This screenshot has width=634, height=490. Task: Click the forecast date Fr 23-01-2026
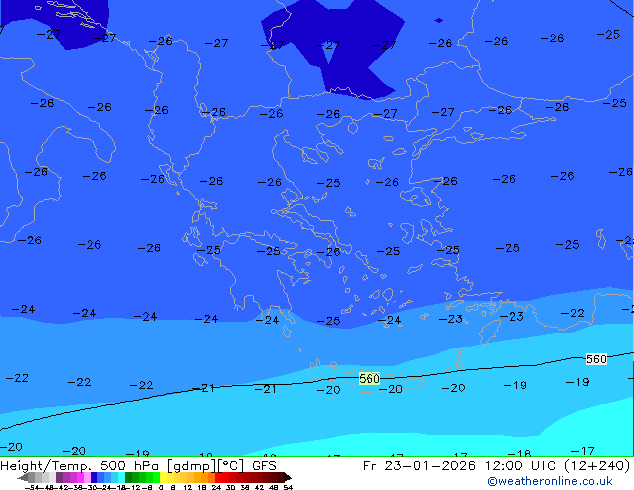pos(419,466)
